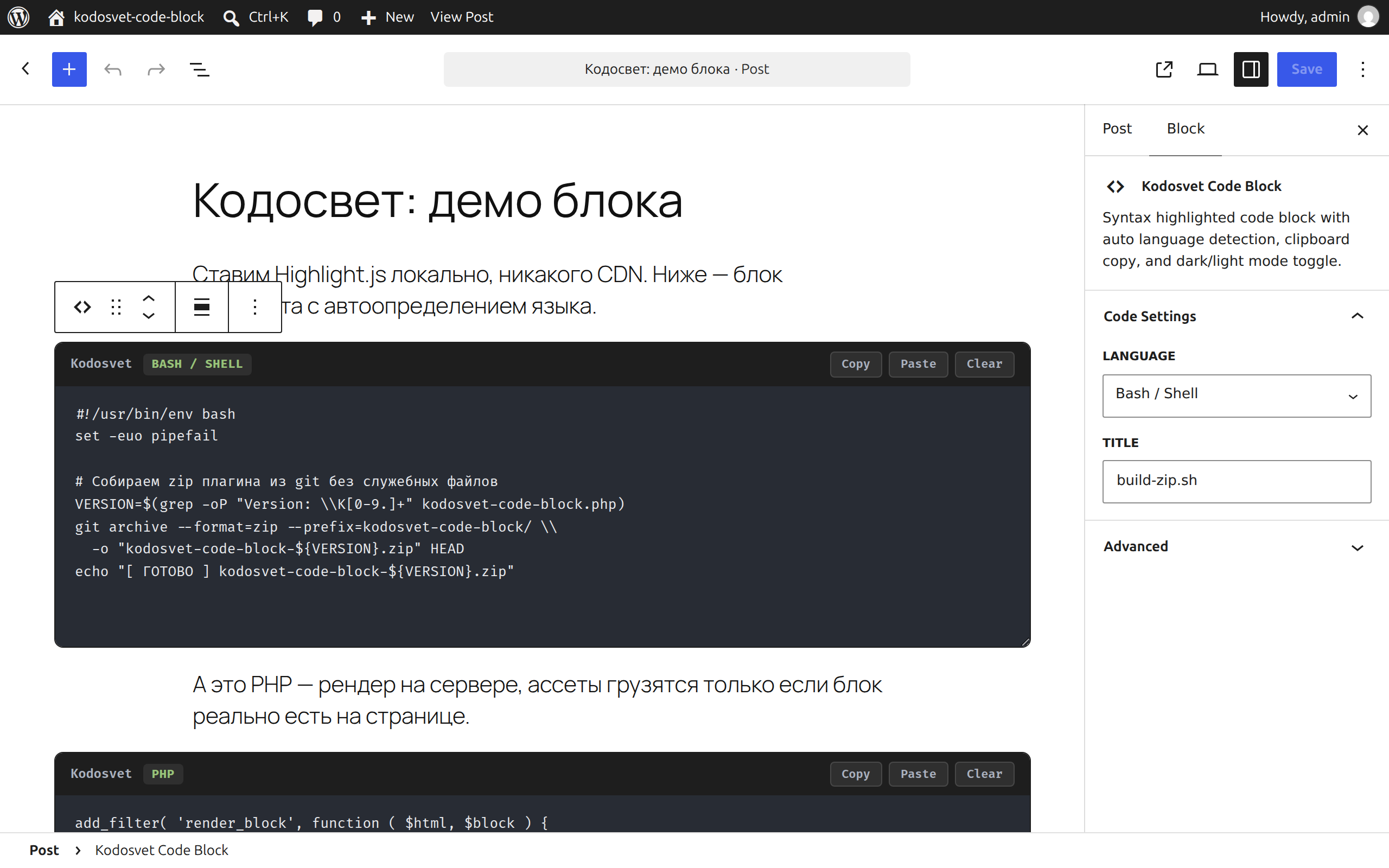This screenshot has width=1389, height=868.
Task: Redo the last undone change
Action: [x=156, y=69]
